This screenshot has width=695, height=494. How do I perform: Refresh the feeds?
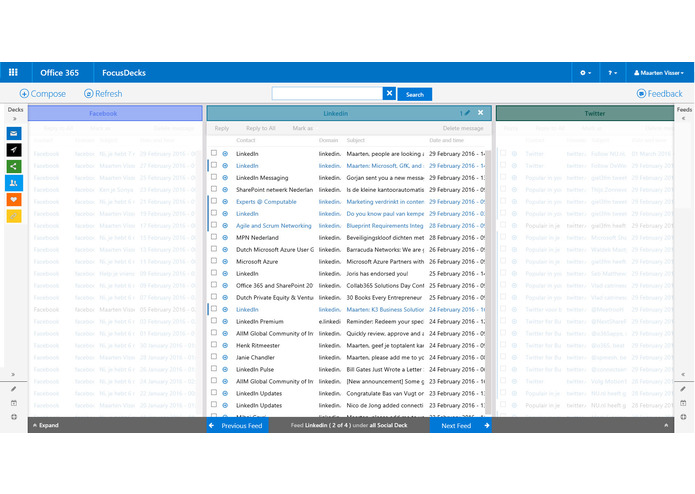pyautogui.click(x=103, y=93)
